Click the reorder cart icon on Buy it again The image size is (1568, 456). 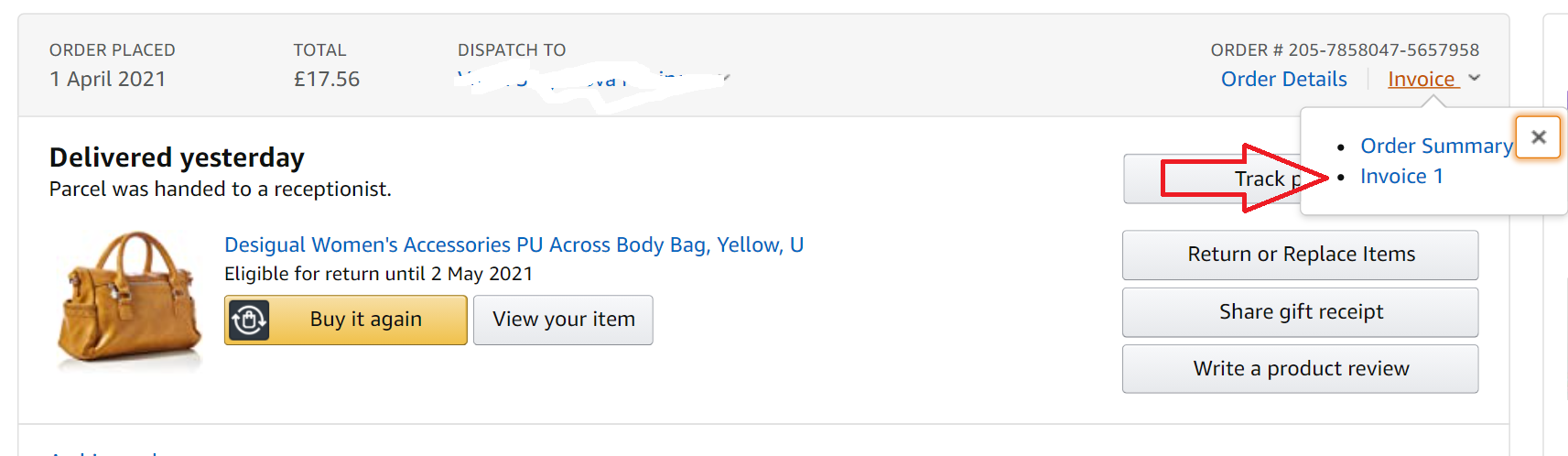coord(249,320)
